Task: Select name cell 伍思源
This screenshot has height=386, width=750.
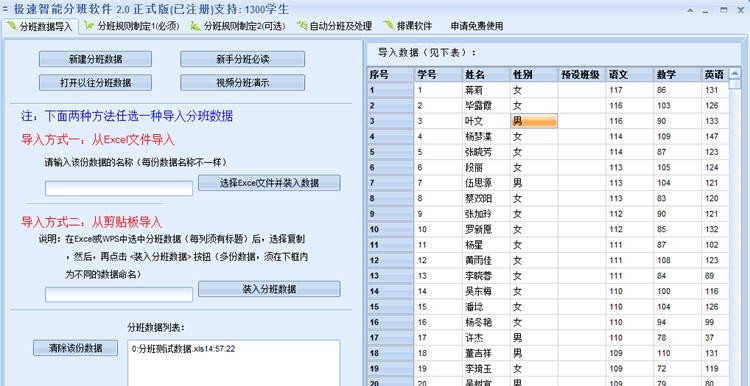Action: click(x=486, y=183)
